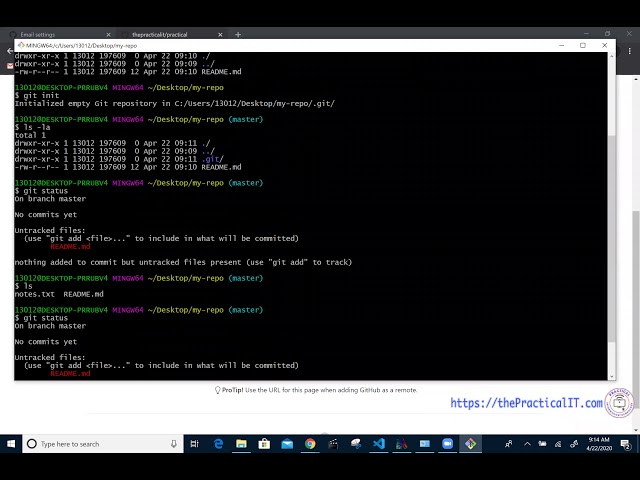Open the Mail app in taskbar
Screen dimensions: 640x480
pos(287,443)
